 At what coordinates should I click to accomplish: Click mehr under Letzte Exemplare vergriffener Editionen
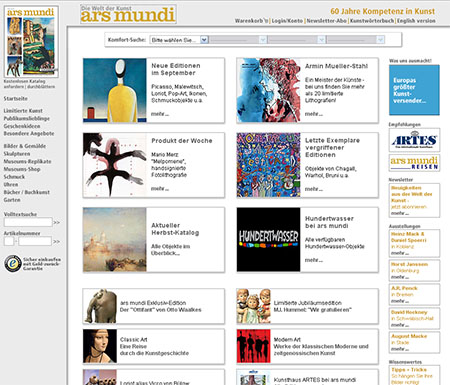pos(313,189)
